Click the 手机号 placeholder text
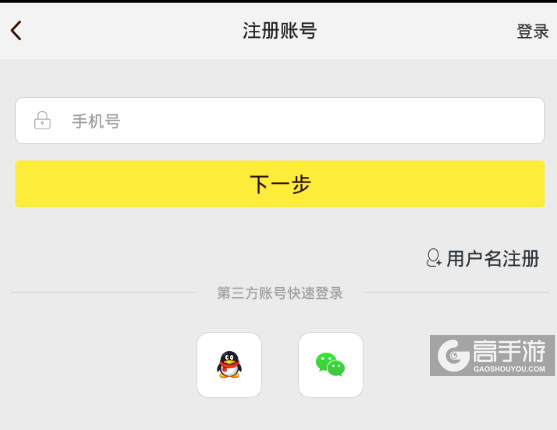The height and width of the screenshot is (430, 557). [96, 121]
